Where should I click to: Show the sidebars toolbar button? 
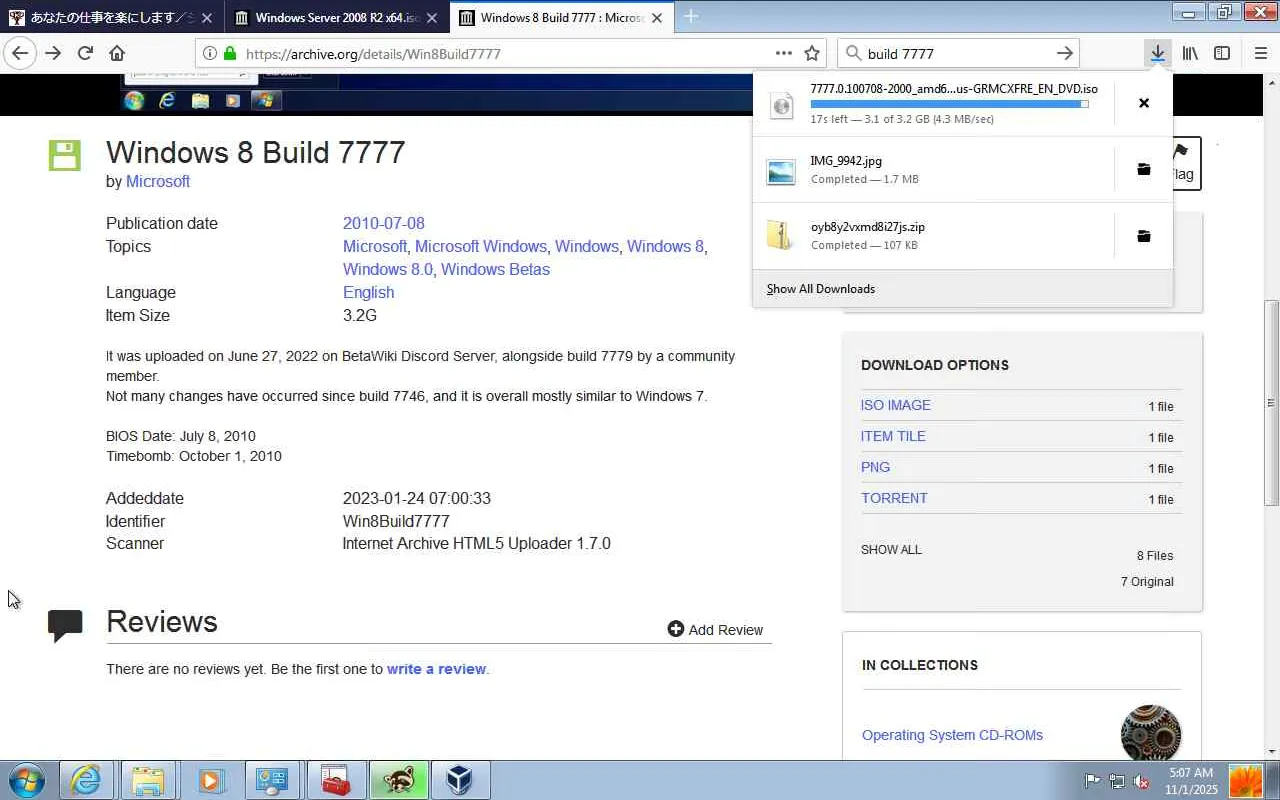(1222, 53)
